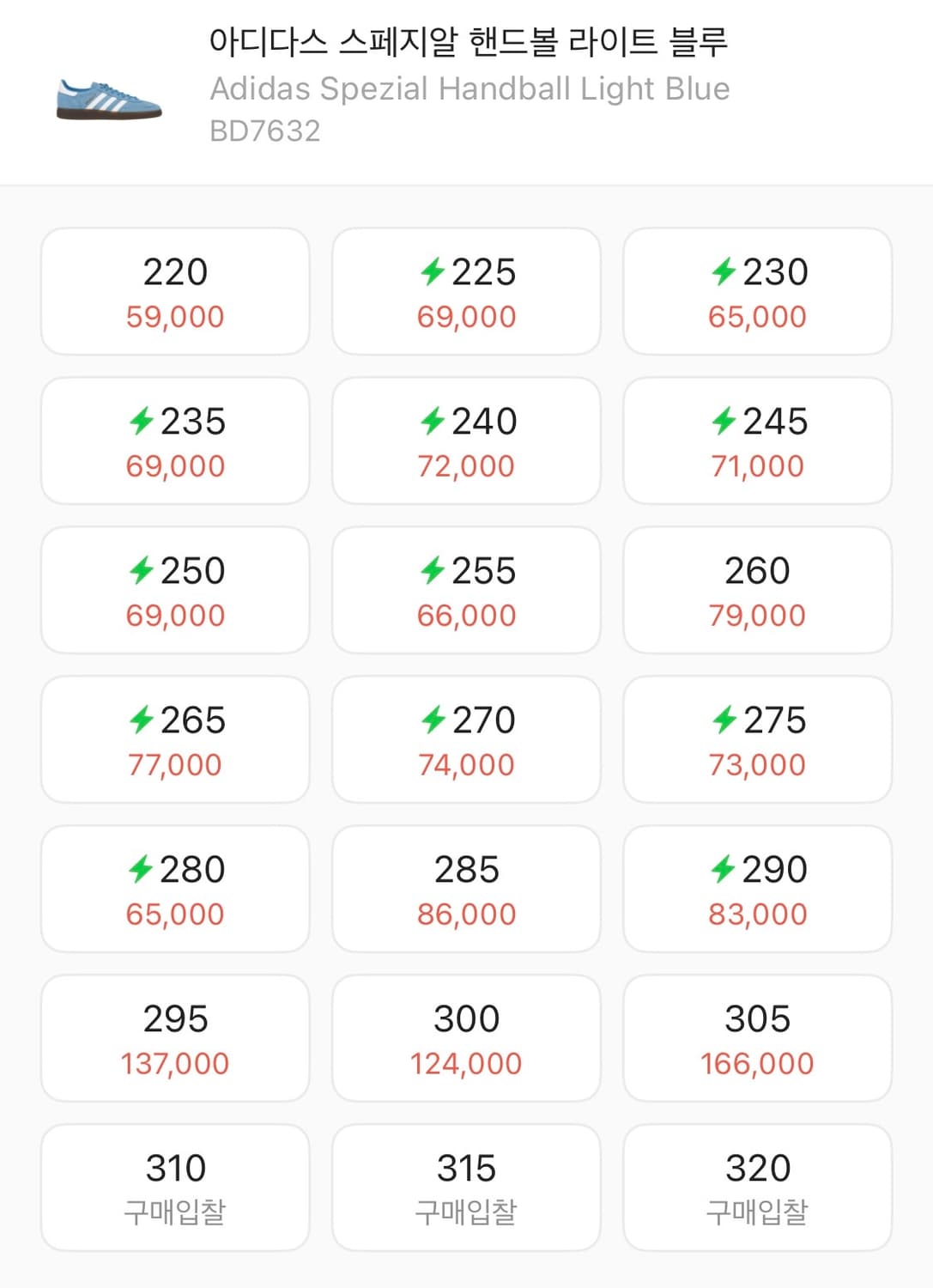Choose size 305 priced 166,000
This screenshot has height=1288, width=933.
[x=757, y=1038]
